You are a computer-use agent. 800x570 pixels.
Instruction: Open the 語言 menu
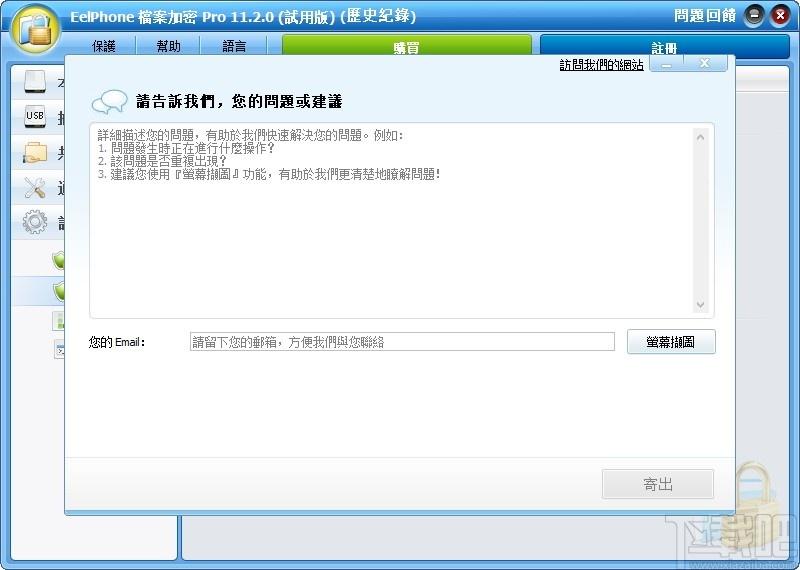click(234, 46)
